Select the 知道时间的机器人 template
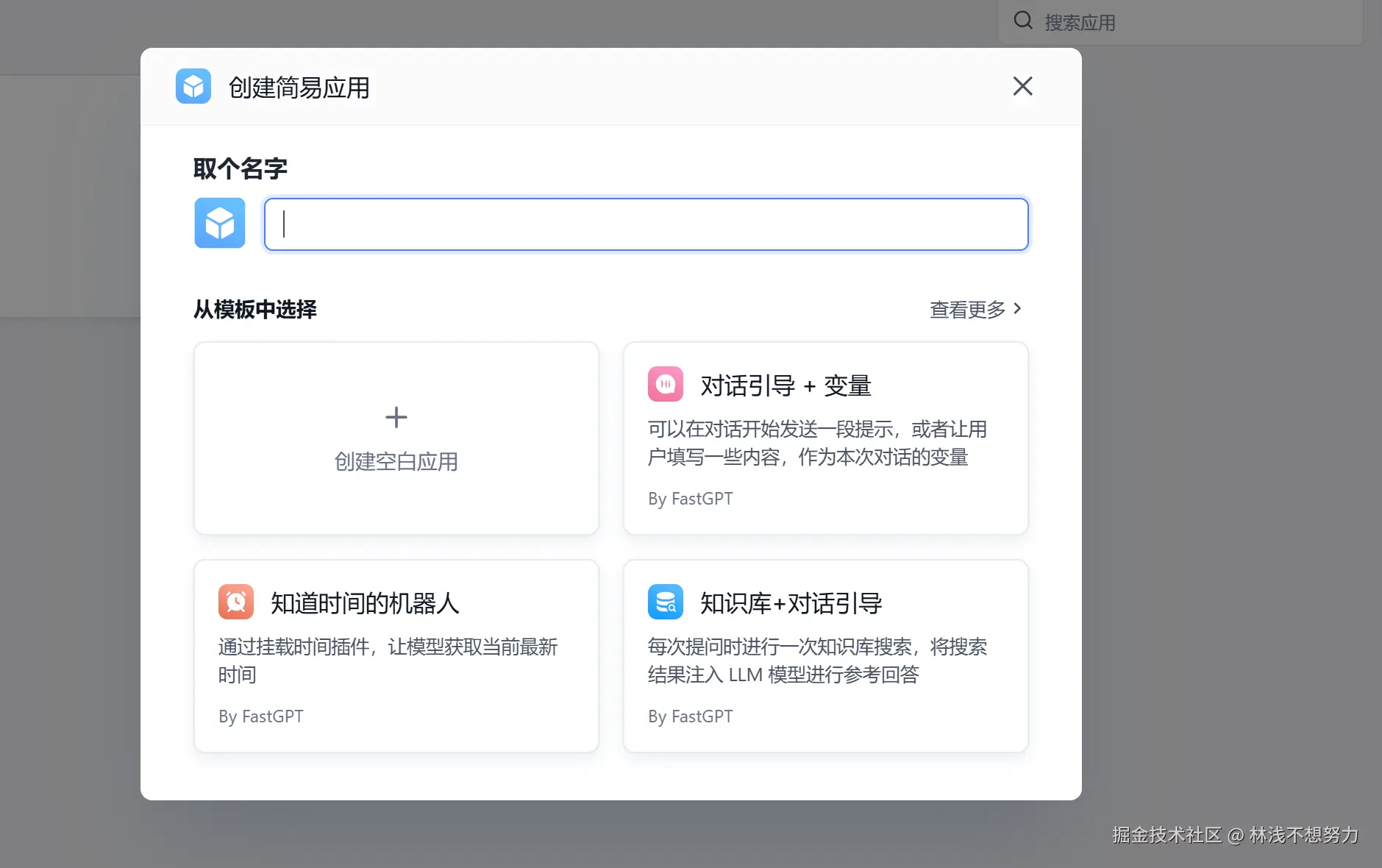 pos(396,655)
